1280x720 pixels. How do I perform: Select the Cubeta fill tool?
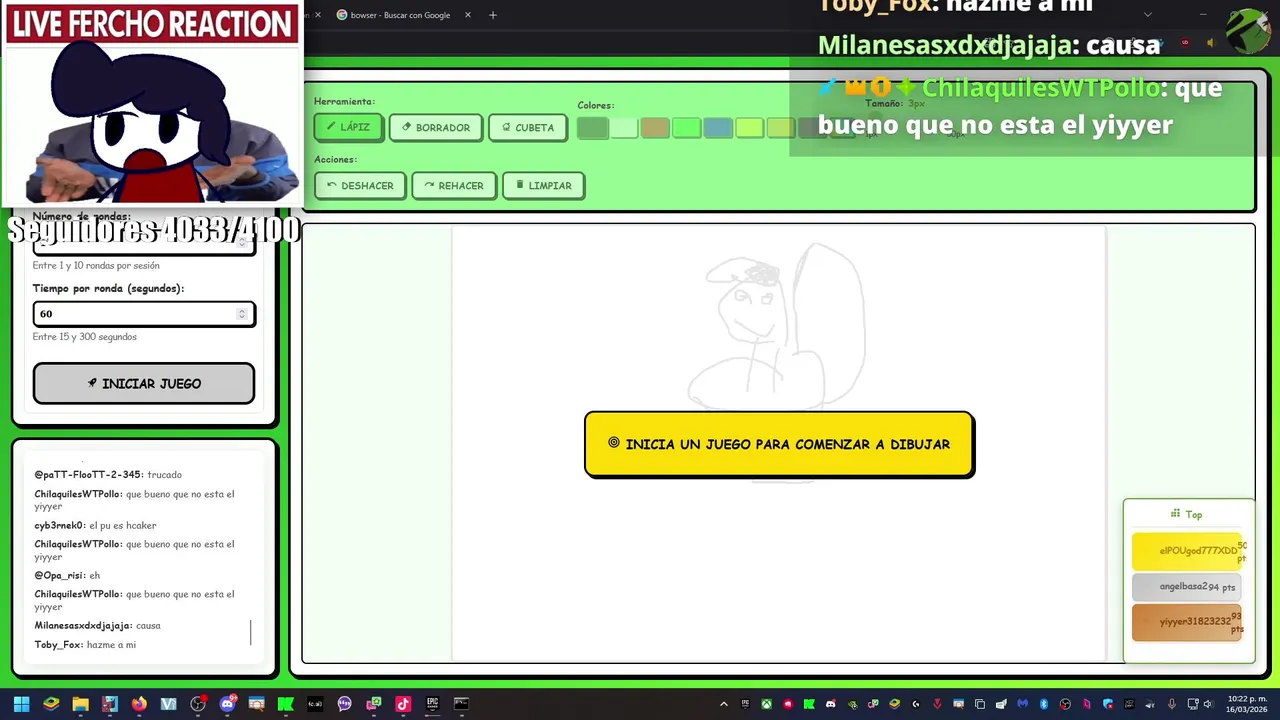[x=528, y=127]
